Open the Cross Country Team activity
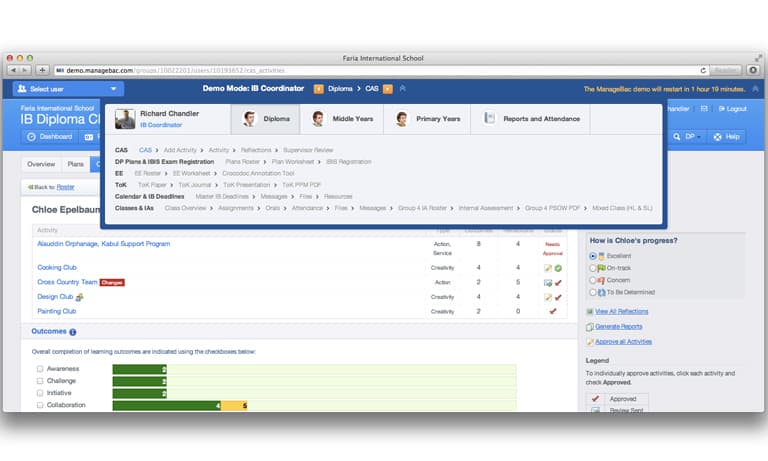 pos(67,282)
